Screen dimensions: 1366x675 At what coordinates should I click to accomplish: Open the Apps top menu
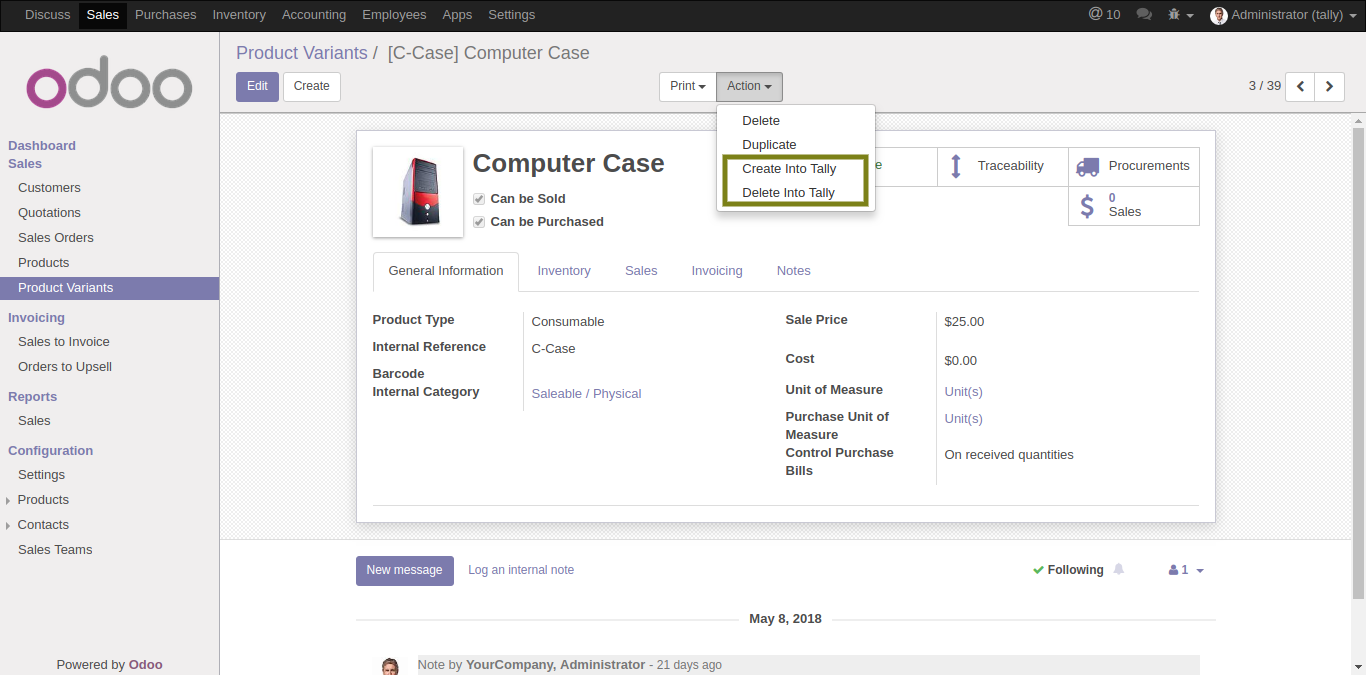pyautogui.click(x=457, y=15)
